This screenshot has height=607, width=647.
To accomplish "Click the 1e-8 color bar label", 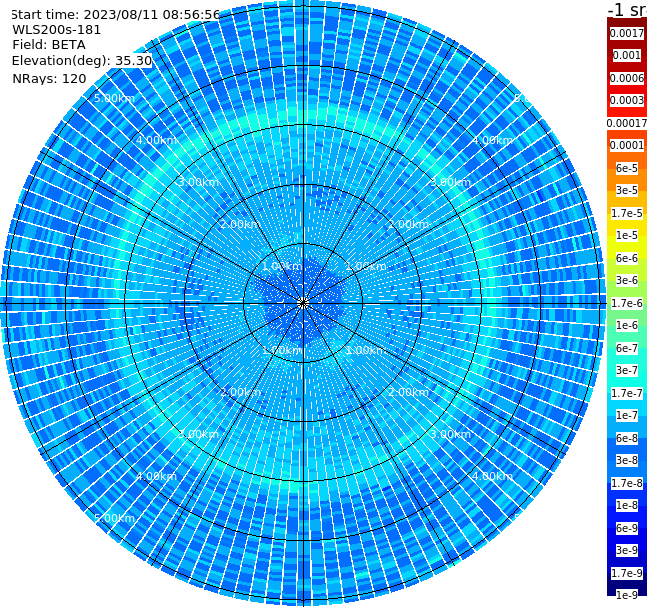I will click(x=627, y=505).
